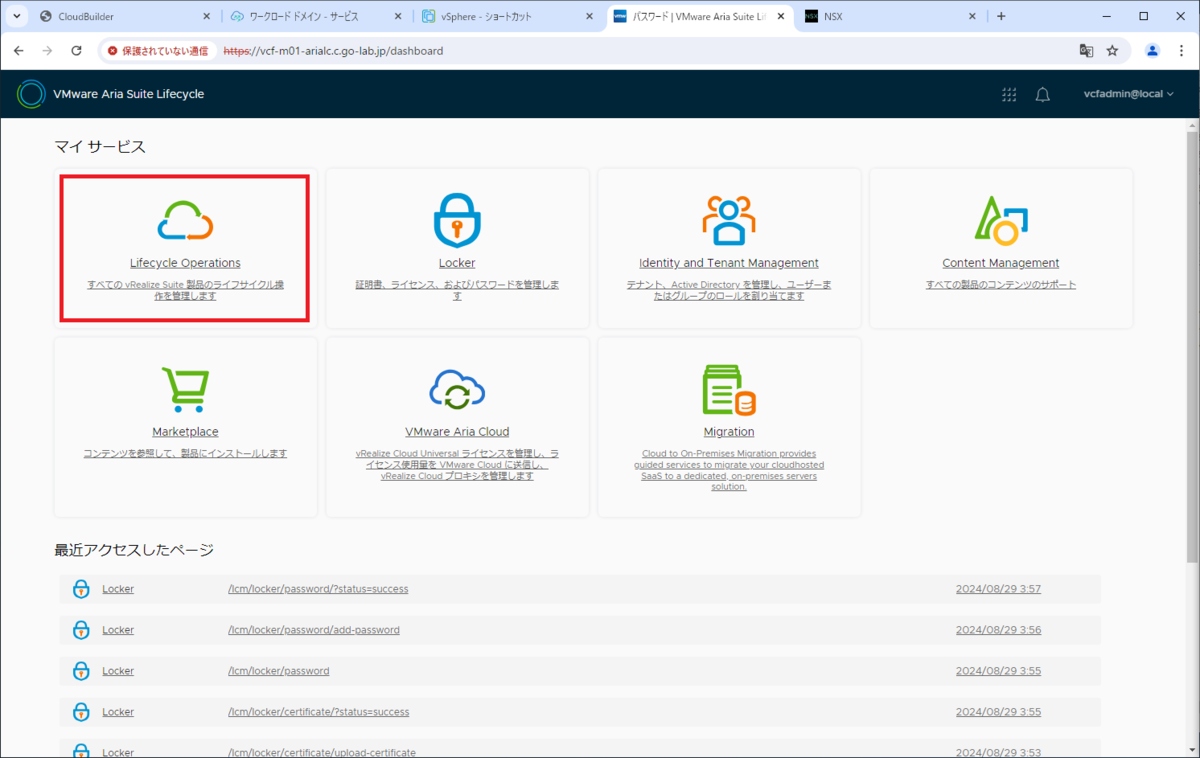Viewport: 1200px width, 758px height.
Task: Open the Locker padlock icon tile
Action: (x=457, y=220)
